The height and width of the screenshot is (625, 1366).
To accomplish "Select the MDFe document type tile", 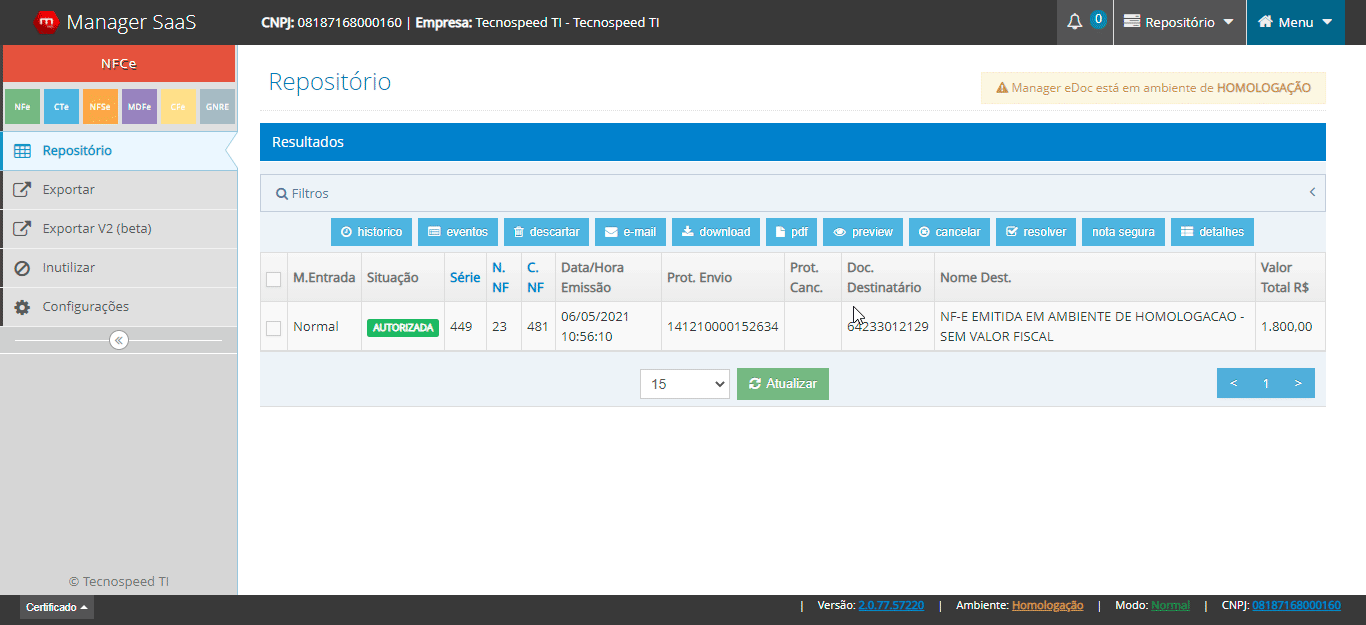I will coord(139,106).
